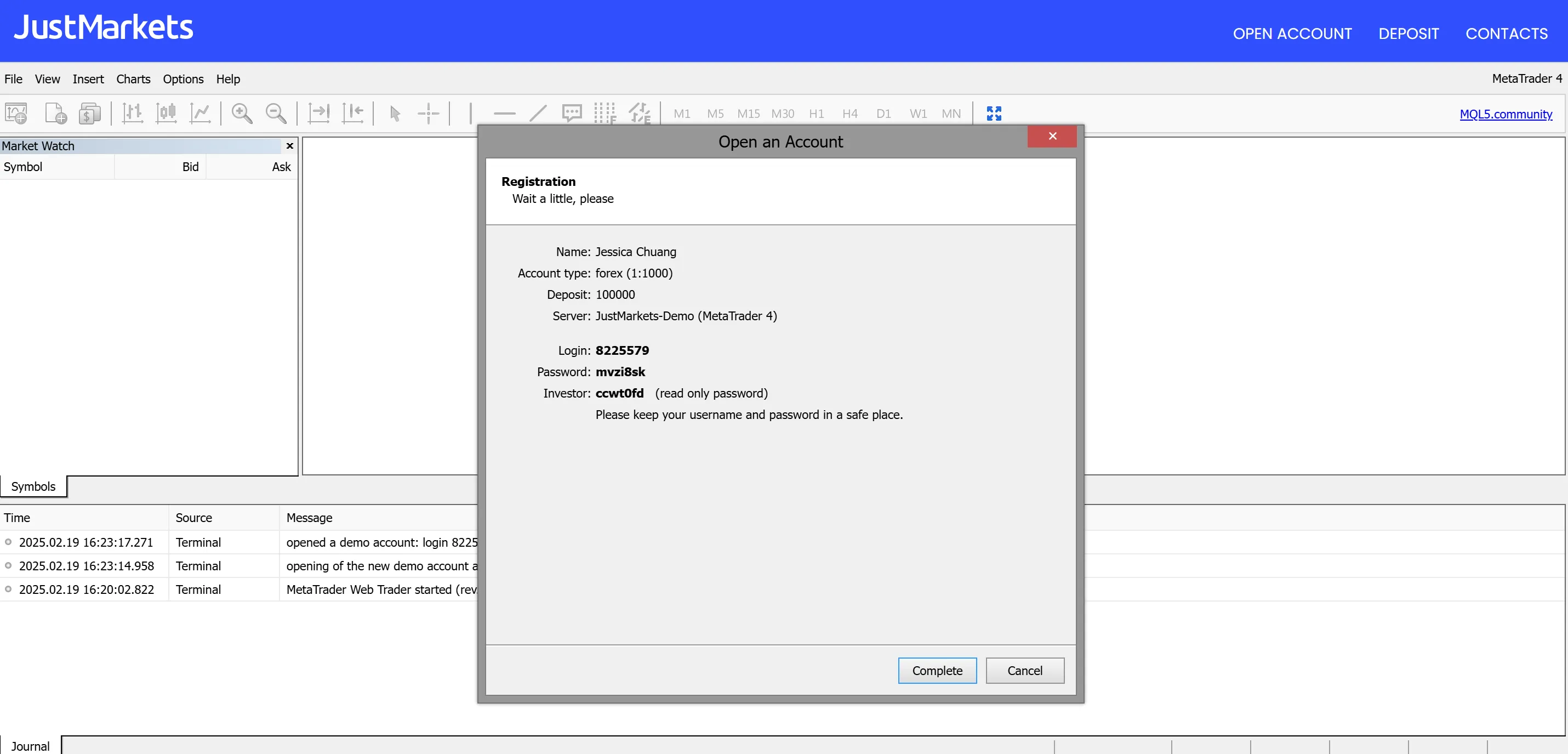Image resolution: width=1568 pixels, height=754 pixels.
Task: Click the Zoom In magnifier icon
Action: (242, 114)
